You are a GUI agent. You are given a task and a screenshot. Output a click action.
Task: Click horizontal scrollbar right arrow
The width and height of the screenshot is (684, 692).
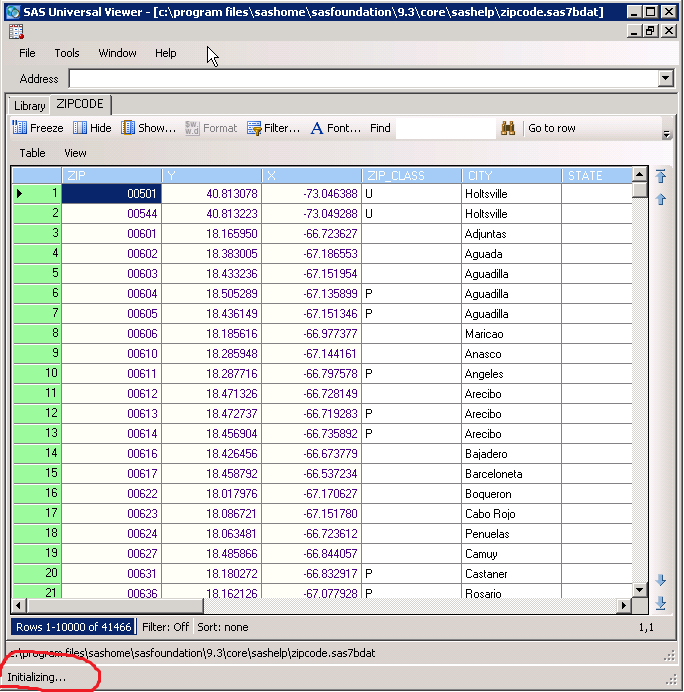click(x=624, y=606)
